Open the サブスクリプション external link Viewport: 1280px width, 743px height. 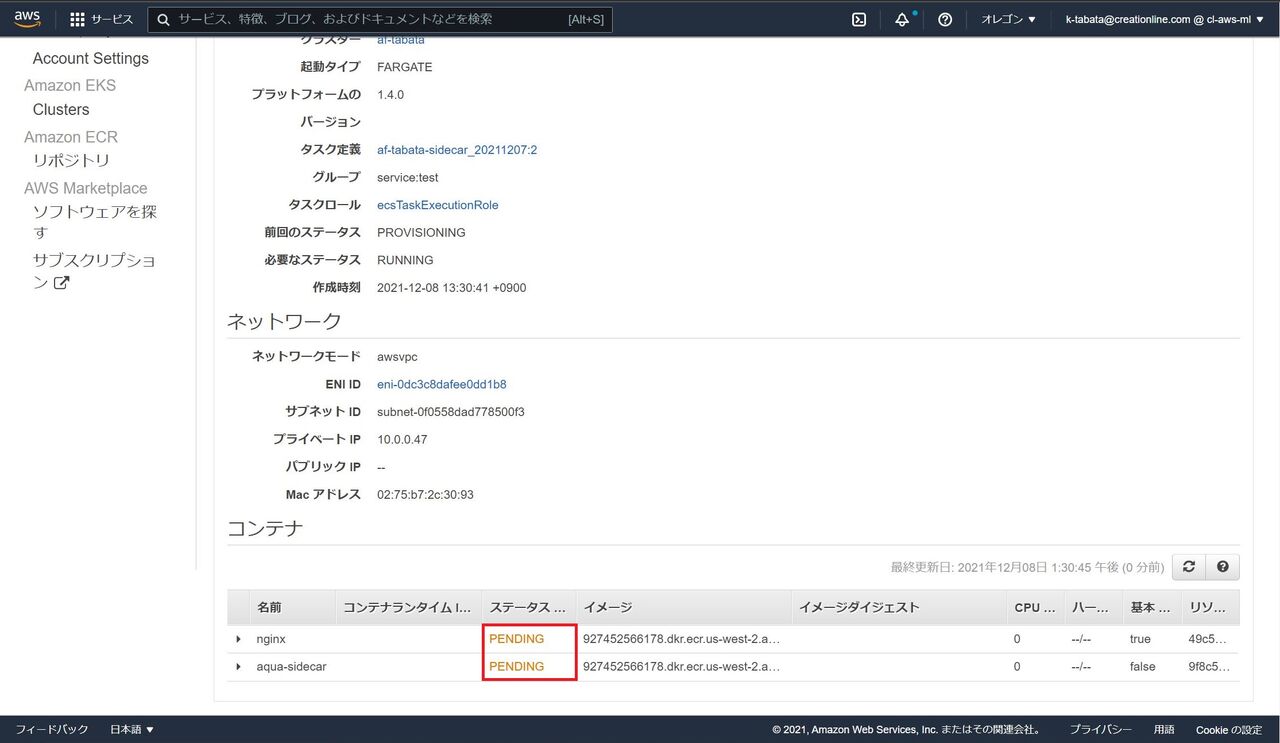pyautogui.click(x=94, y=271)
